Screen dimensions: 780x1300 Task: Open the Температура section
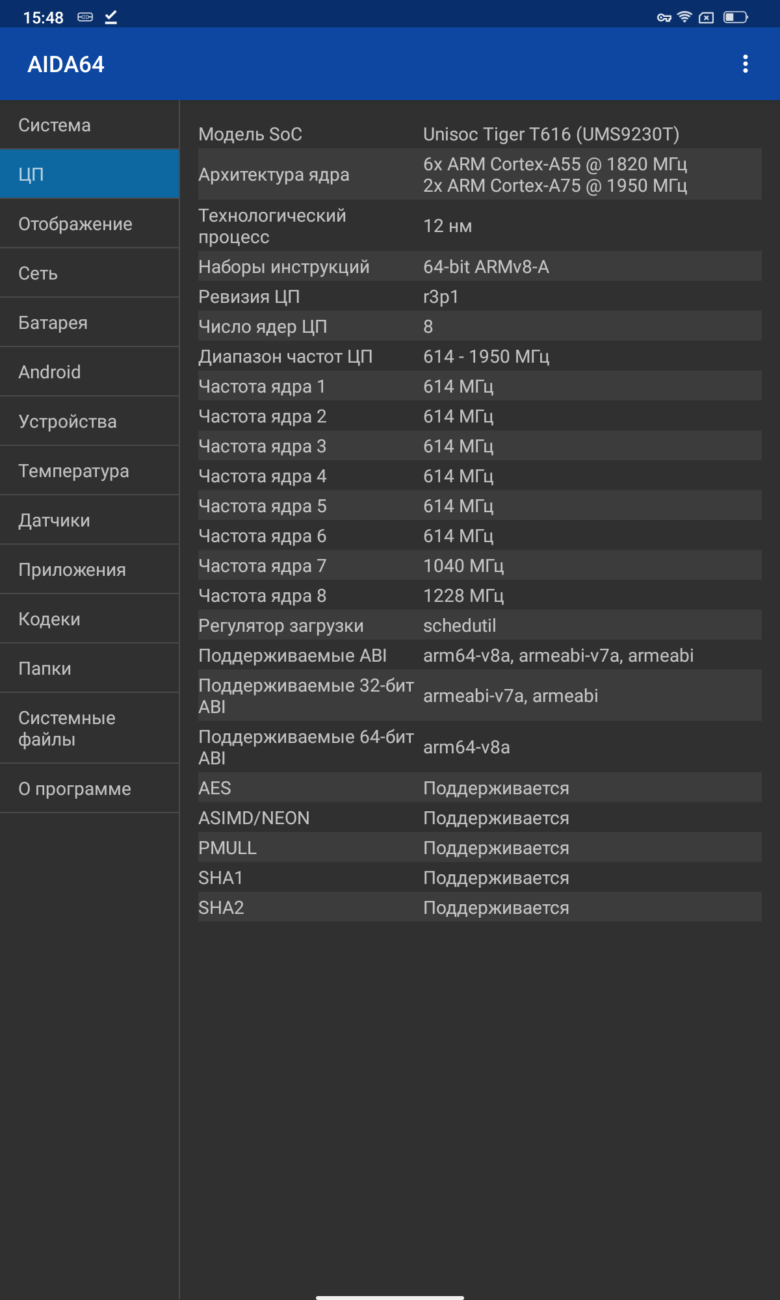(x=90, y=471)
